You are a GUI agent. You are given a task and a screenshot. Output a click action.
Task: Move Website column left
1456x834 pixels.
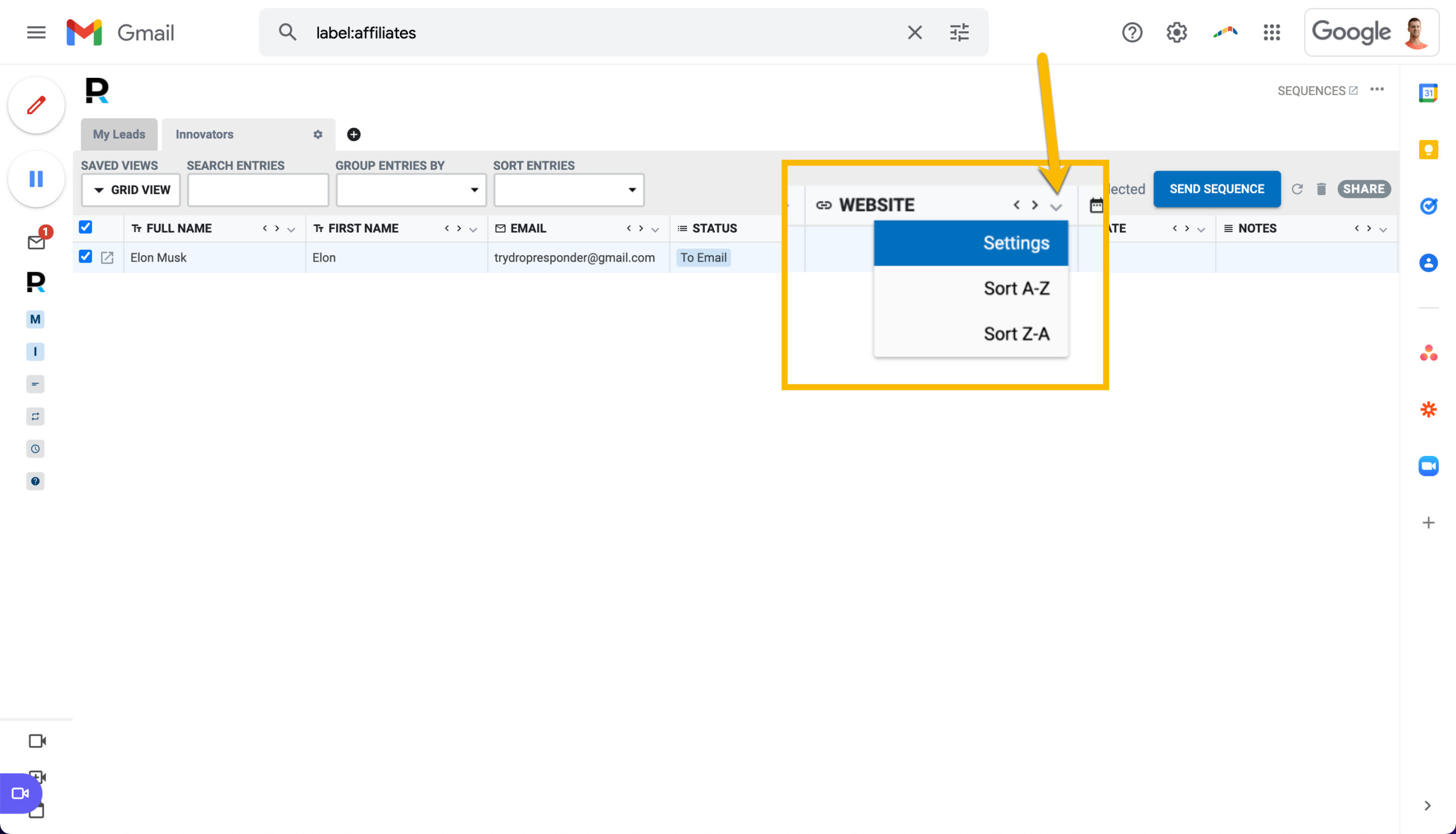point(1016,205)
